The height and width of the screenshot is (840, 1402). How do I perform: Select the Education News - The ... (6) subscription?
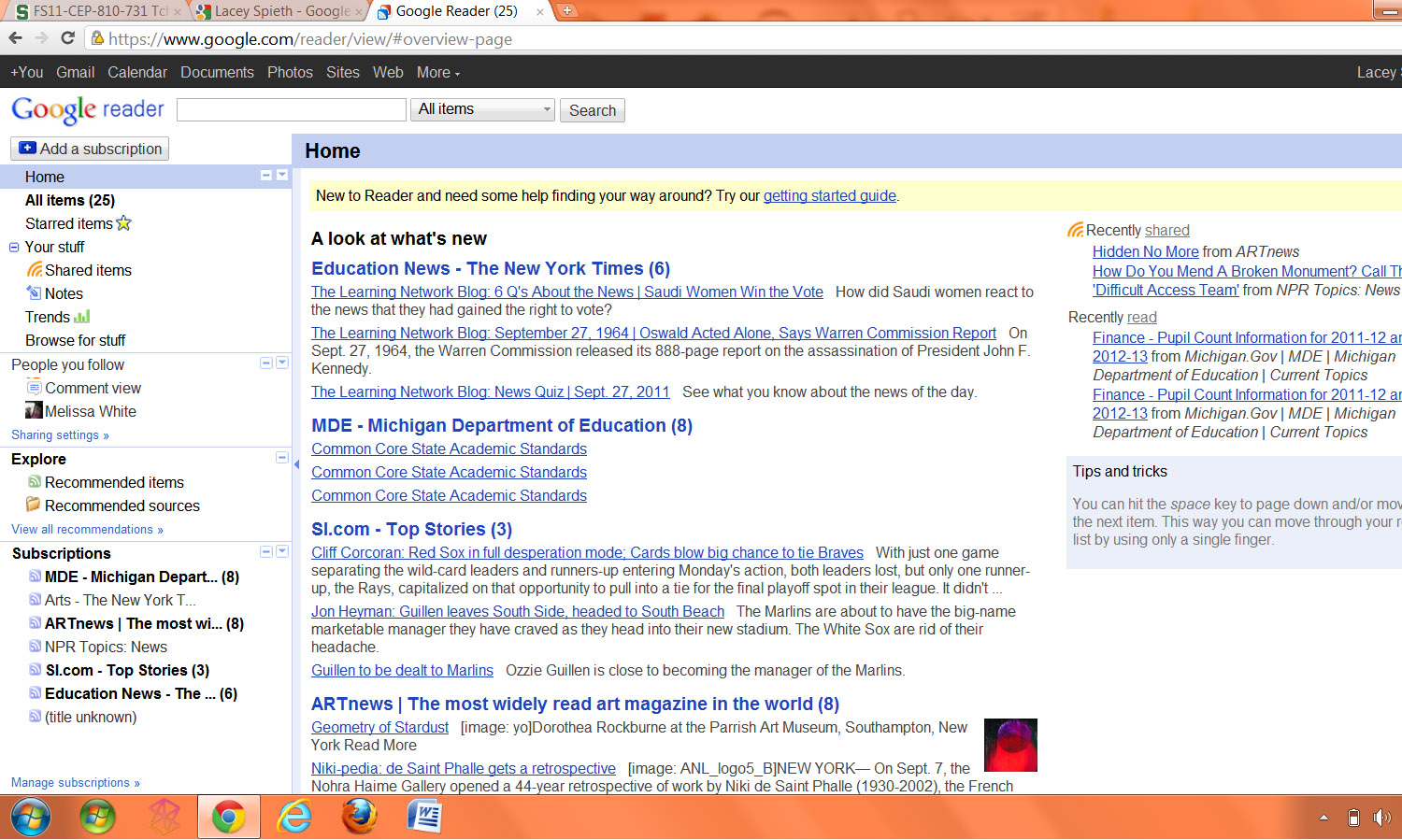pos(141,693)
